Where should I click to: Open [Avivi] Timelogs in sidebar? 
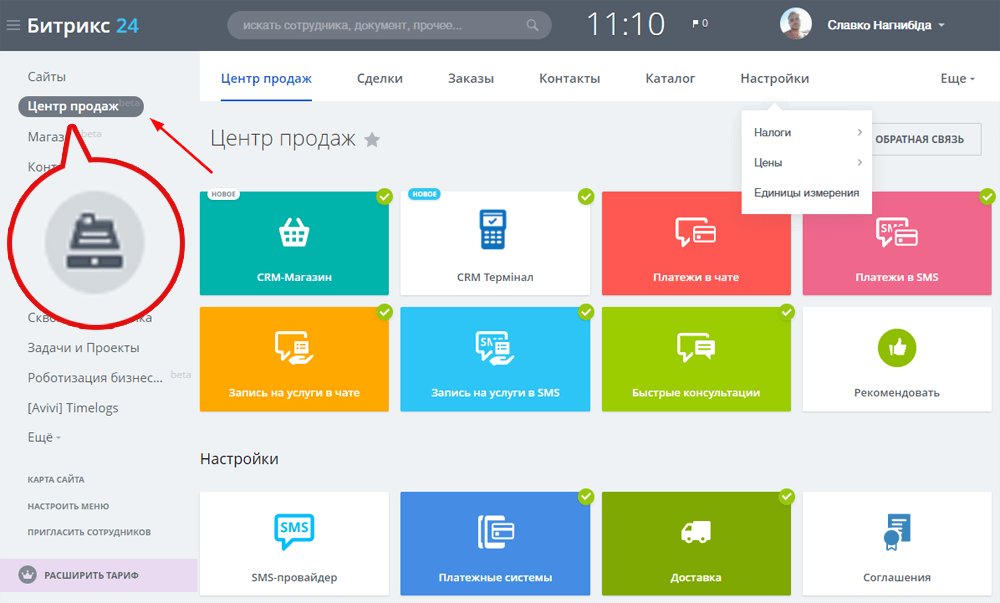click(x=73, y=408)
